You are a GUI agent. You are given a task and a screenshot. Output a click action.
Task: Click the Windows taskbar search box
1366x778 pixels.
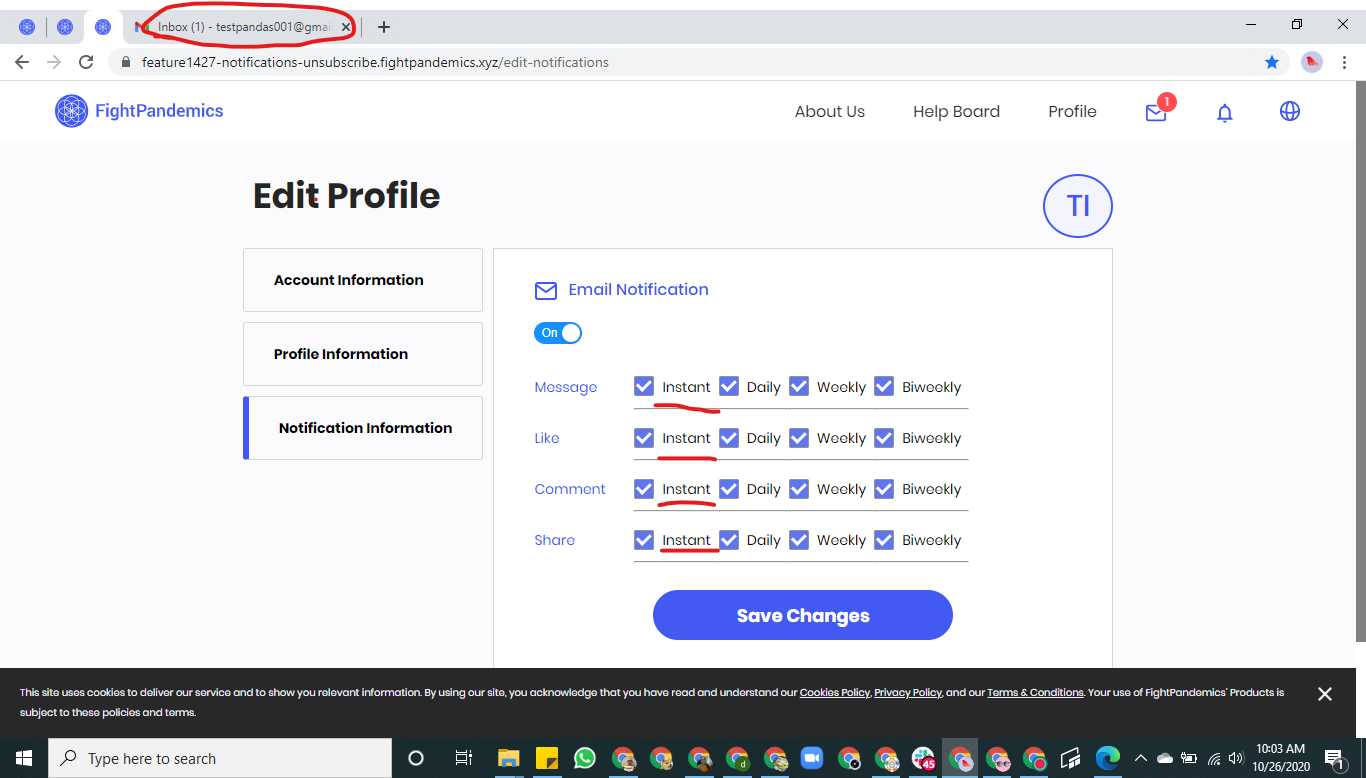click(x=220, y=758)
